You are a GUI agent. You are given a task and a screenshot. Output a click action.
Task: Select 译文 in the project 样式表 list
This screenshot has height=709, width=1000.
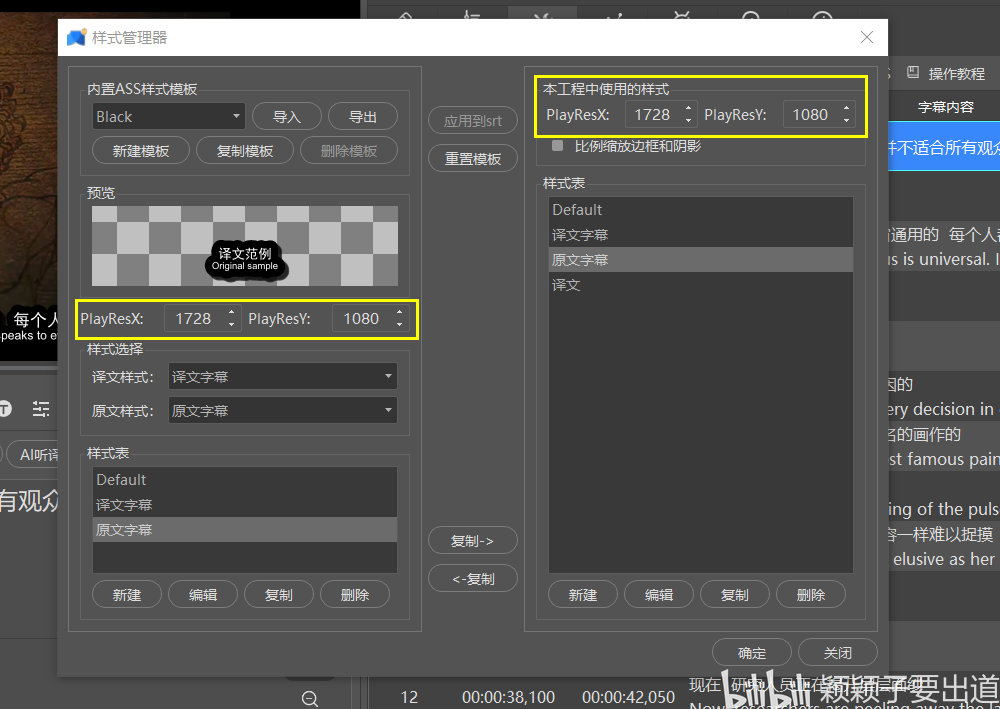(x=701, y=285)
